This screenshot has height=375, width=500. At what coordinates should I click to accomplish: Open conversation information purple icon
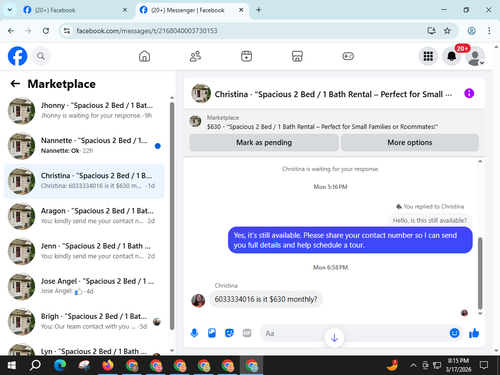(469, 93)
